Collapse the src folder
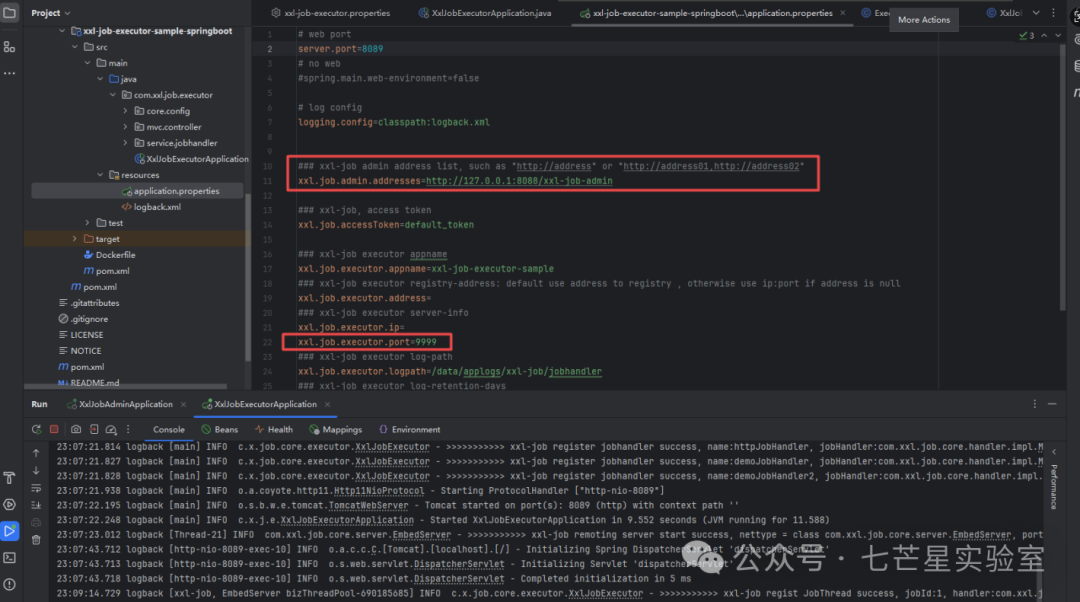 click(x=74, y=47)
